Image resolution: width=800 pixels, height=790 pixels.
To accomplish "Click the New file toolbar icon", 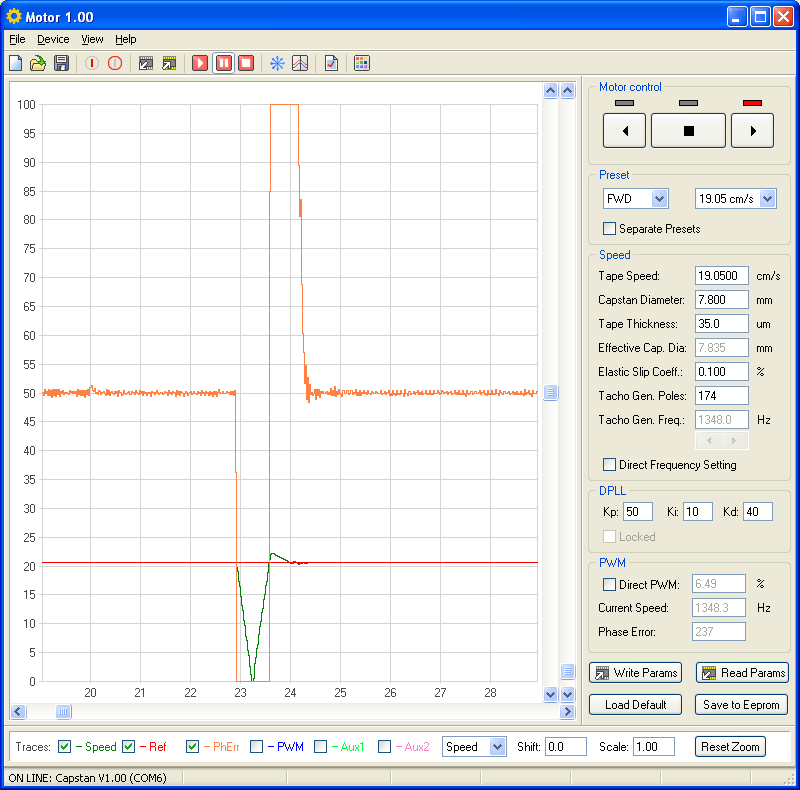I will tap(16, 63).
